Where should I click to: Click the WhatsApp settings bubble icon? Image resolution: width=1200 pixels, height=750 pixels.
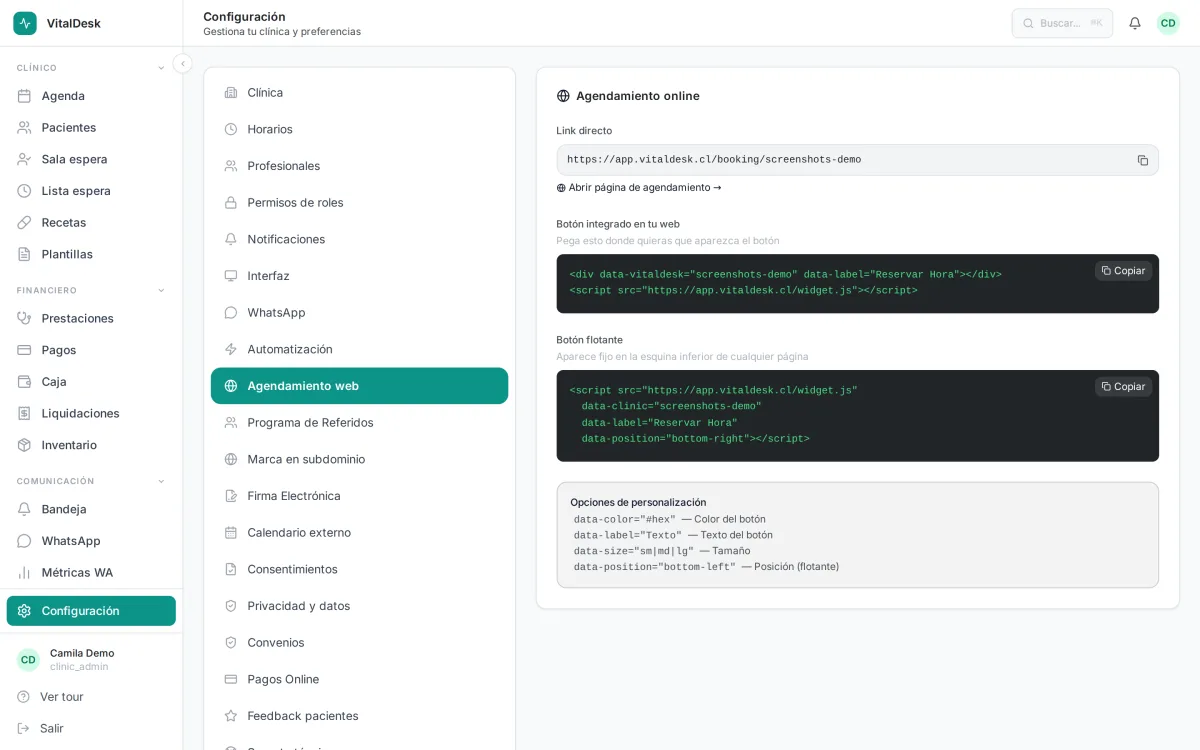click(231, 313)
